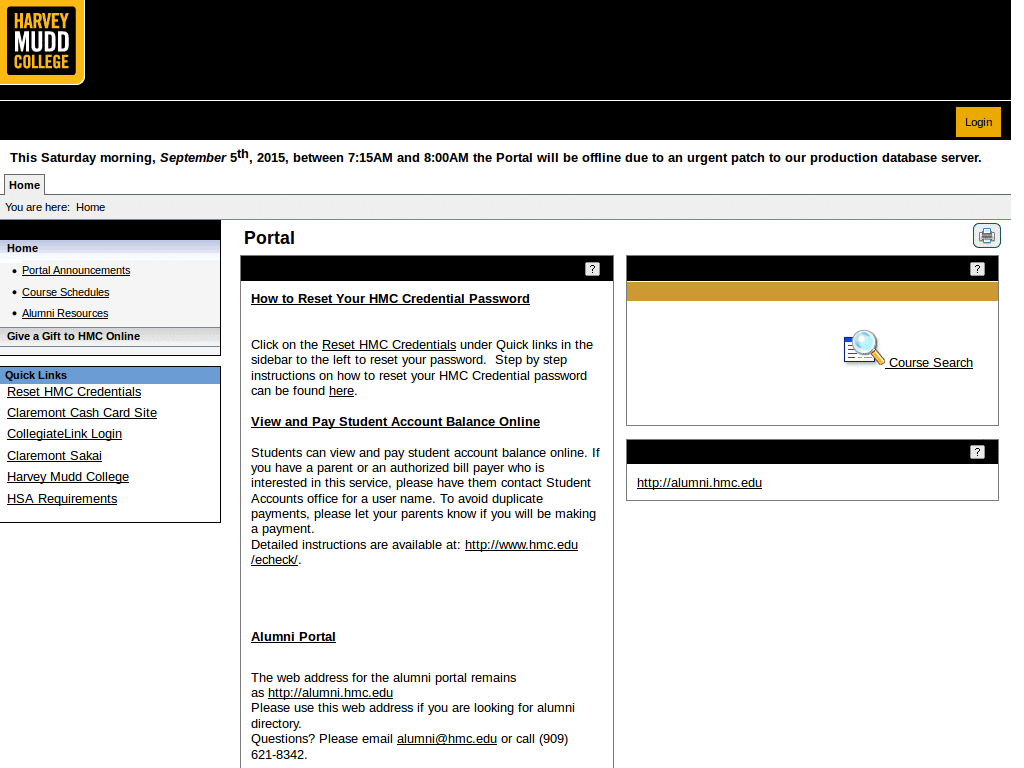The height and width of the screenshot is (768, 1024).
Task: Click the Portal page heading
Action: tap(269, 238)
